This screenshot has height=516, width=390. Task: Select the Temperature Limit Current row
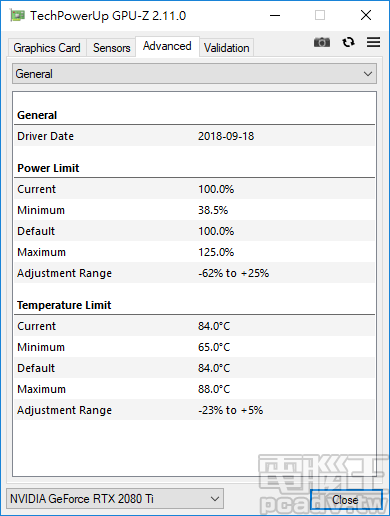[x=194, y=326]
